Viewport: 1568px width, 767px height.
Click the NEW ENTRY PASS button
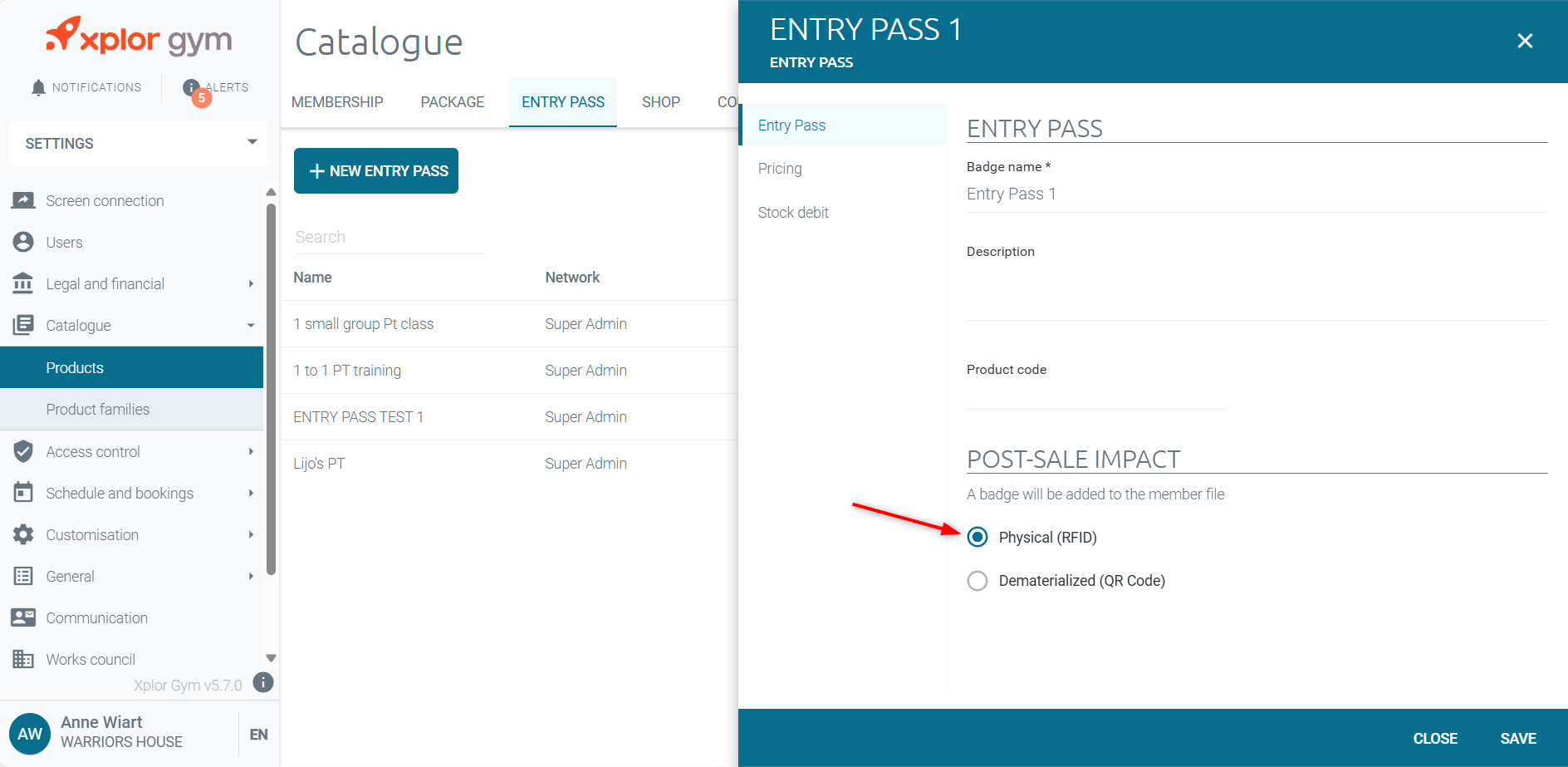click(x=376, y=171)
